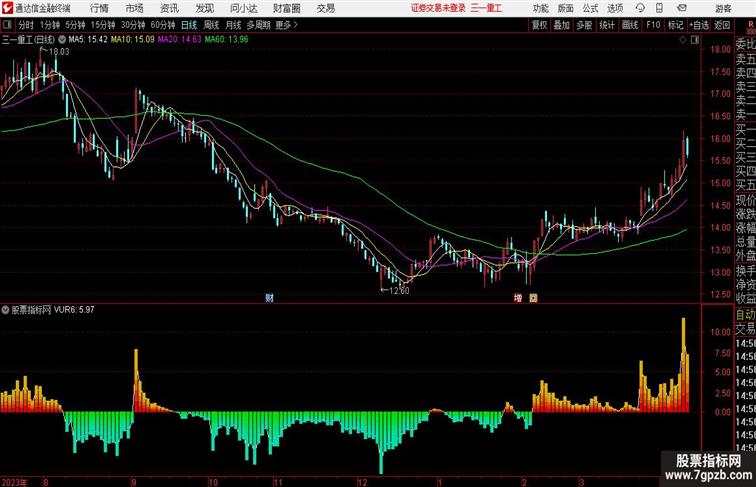
Task: Click the 游客 guest account label
Action: [x=723, y=8]
